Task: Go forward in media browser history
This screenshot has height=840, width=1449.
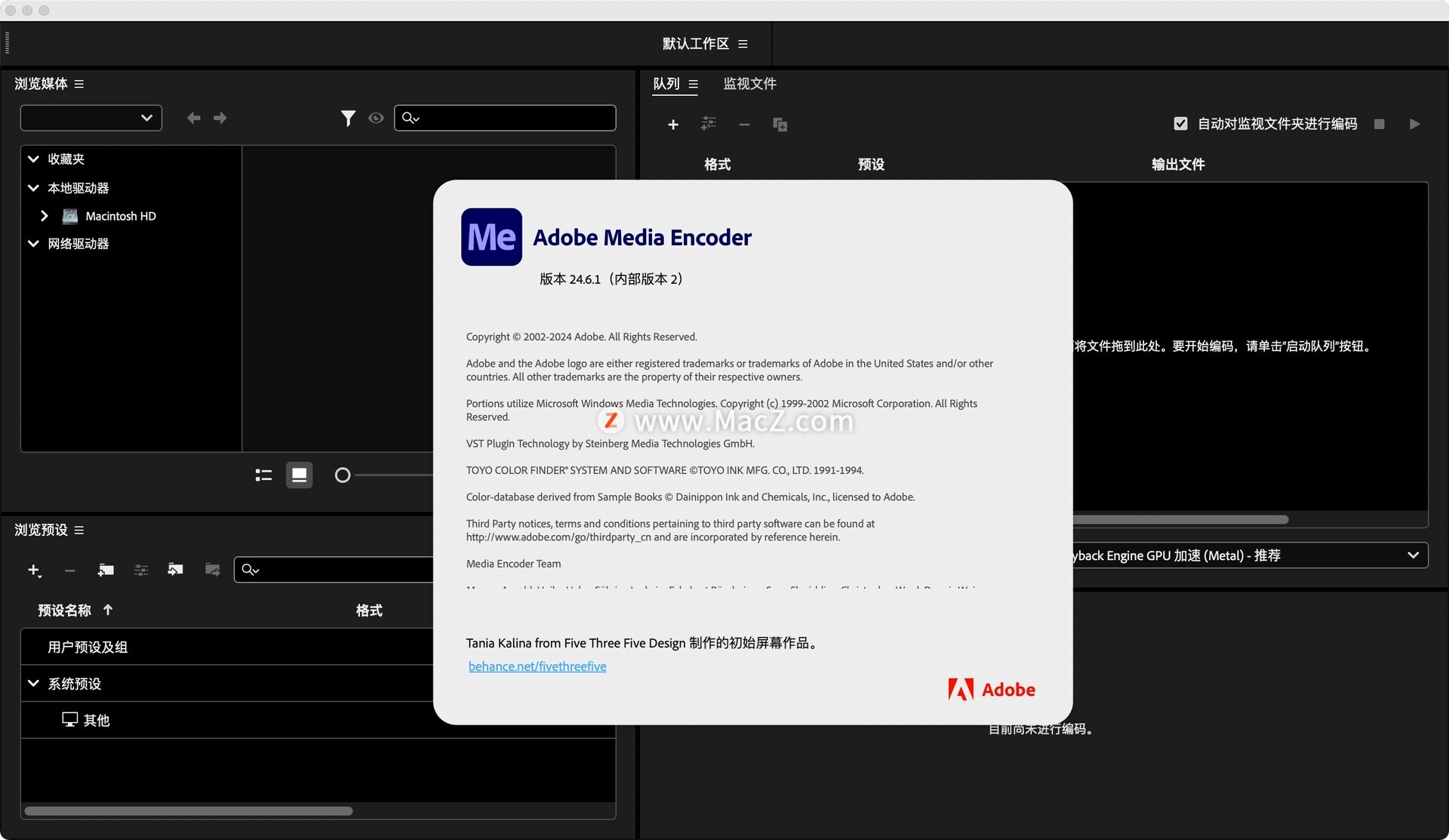Action: [x=220, y=118]
